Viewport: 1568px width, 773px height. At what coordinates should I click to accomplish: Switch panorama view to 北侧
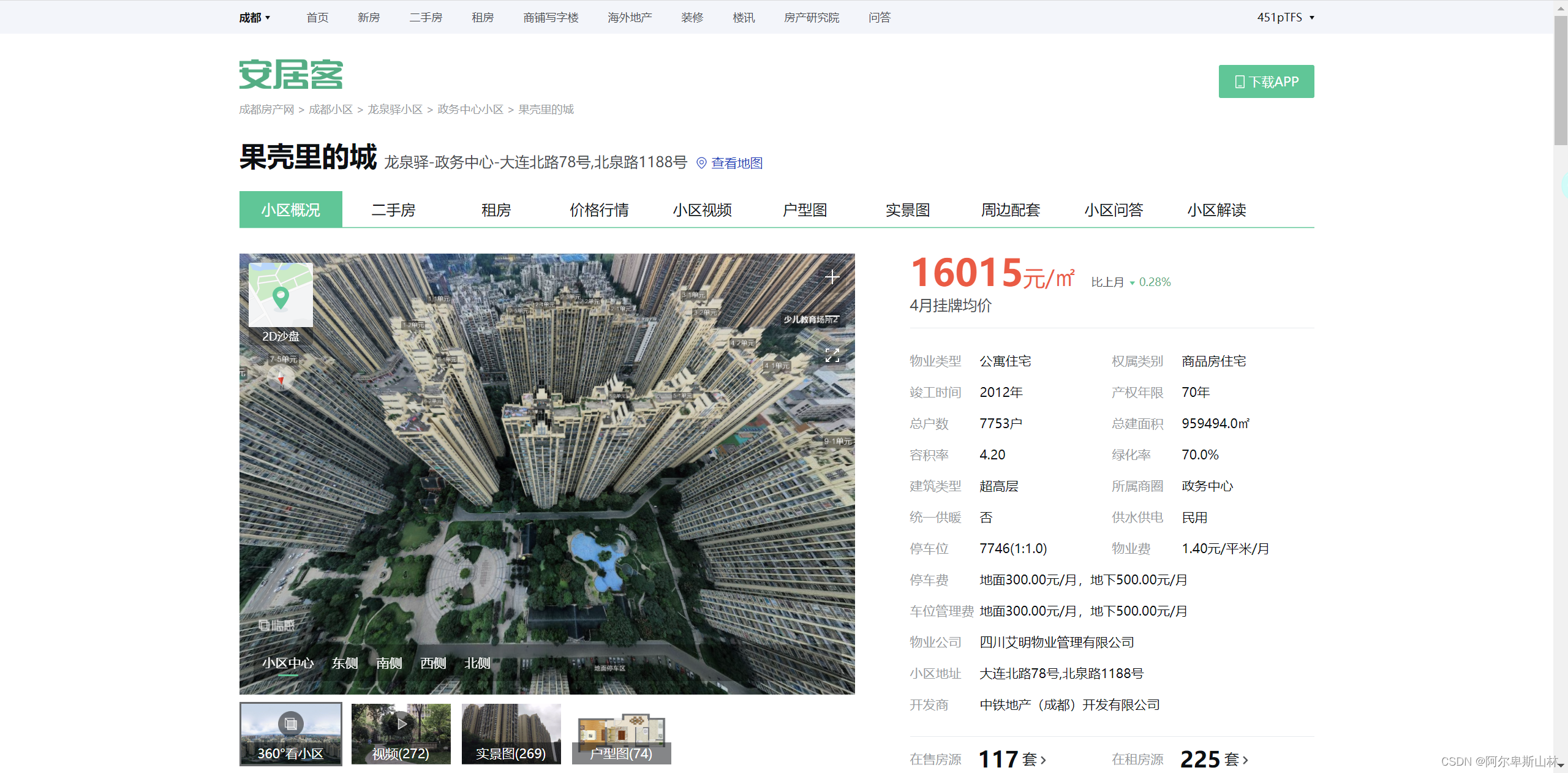pyautogui.click(x=477, y=663)
